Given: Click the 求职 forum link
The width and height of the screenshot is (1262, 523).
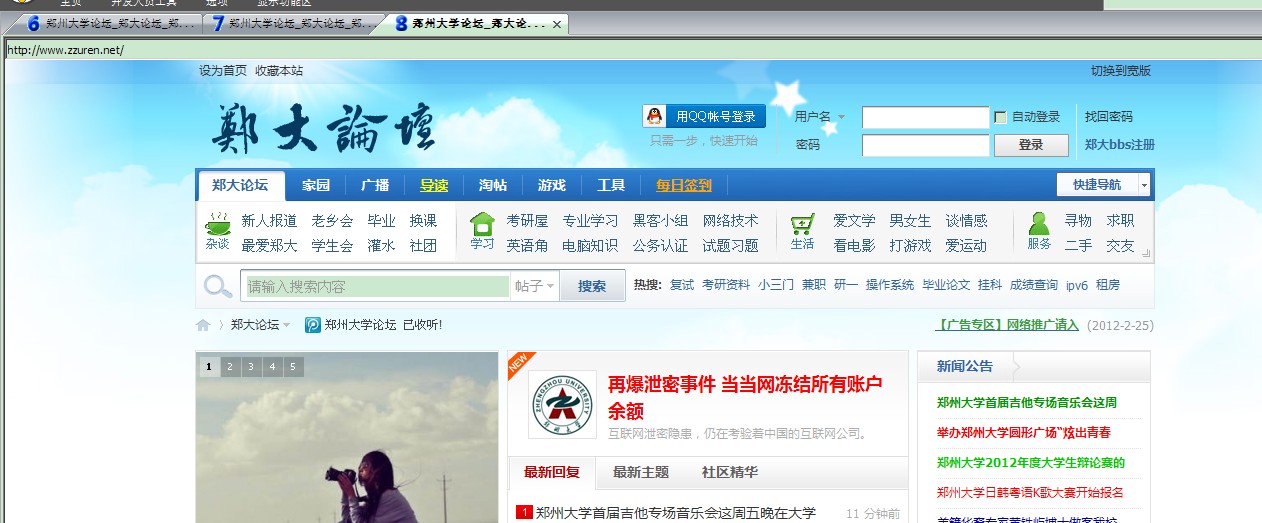Looking at the screenshot, I should (x=1120, y=221).
